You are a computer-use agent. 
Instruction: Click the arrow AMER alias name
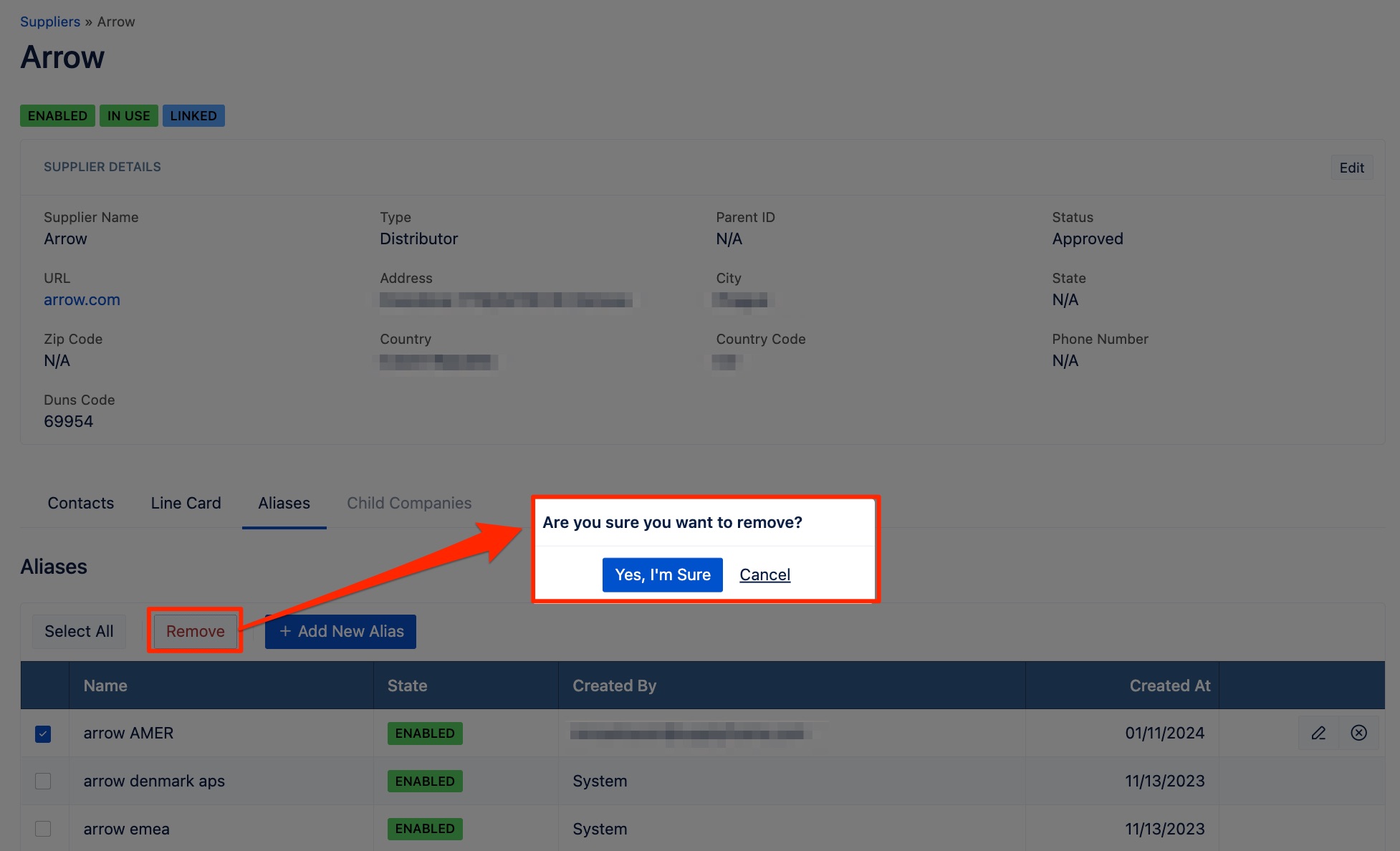coord(128,733)
